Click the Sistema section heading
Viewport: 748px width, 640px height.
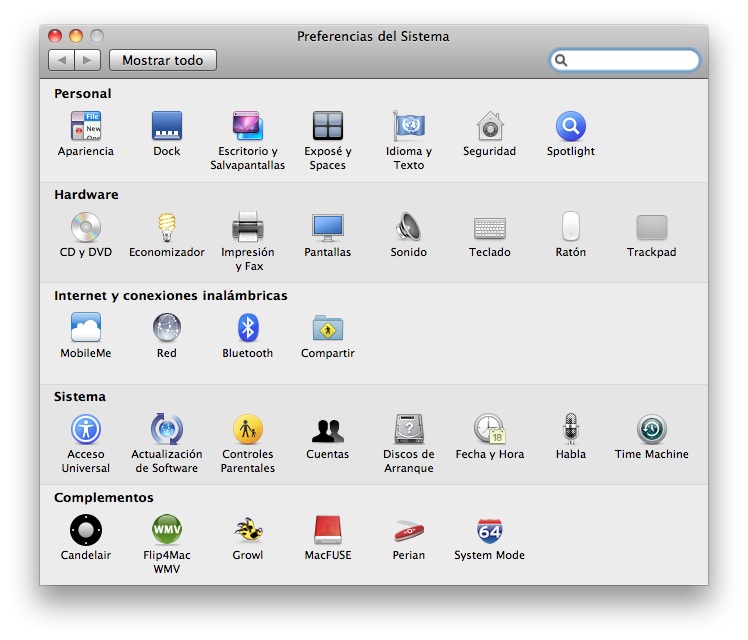click(x=80, y=397)
